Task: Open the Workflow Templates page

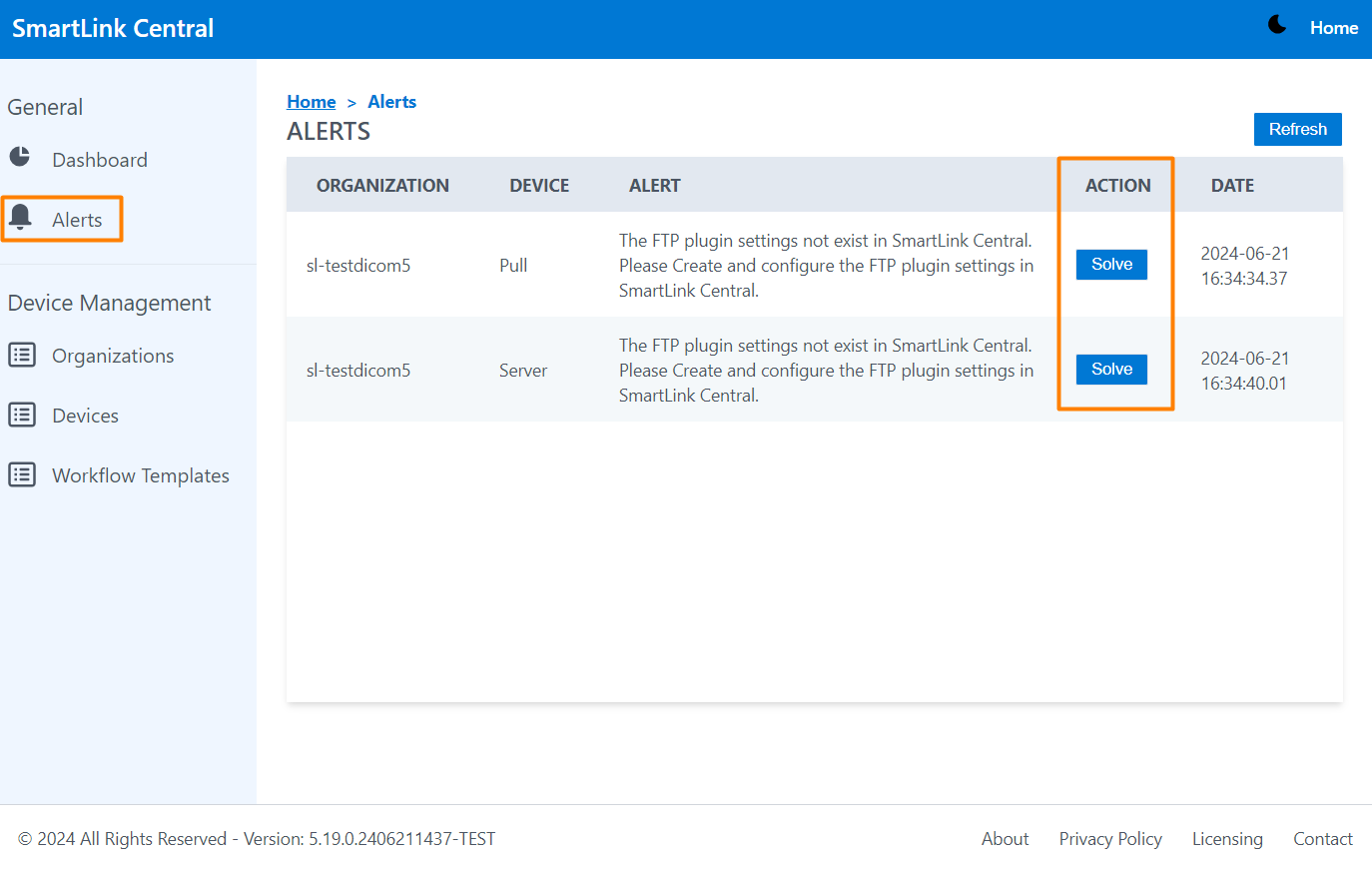Action: pos(140,475)
